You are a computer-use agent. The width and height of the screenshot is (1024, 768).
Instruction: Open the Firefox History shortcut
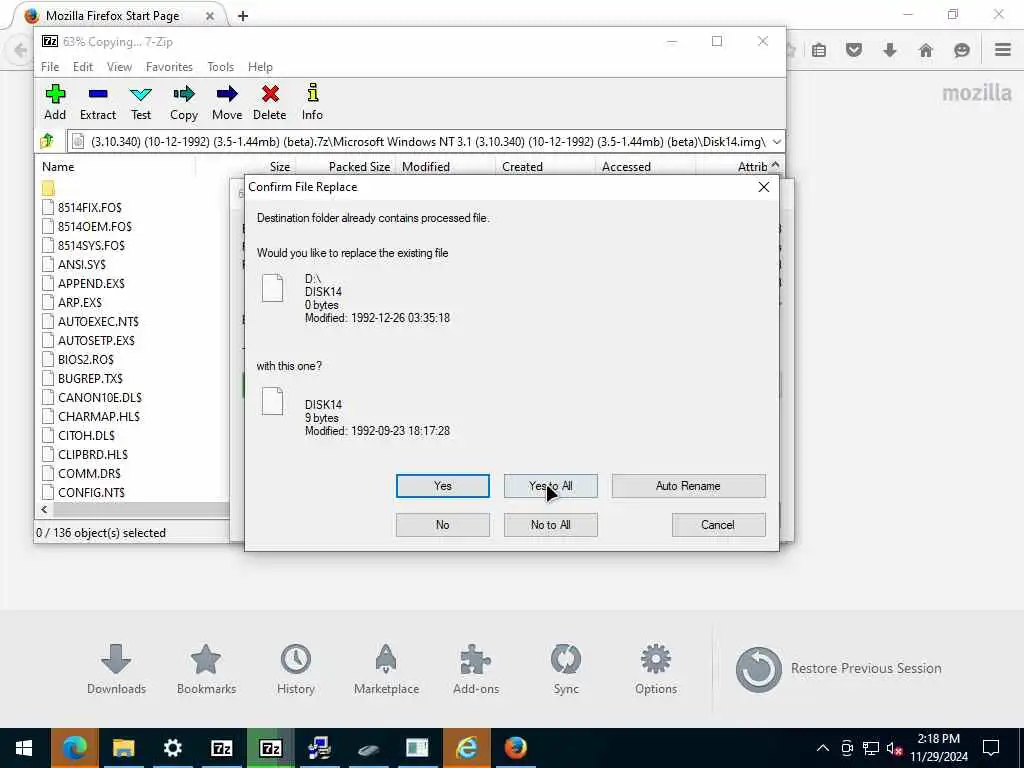296,669
